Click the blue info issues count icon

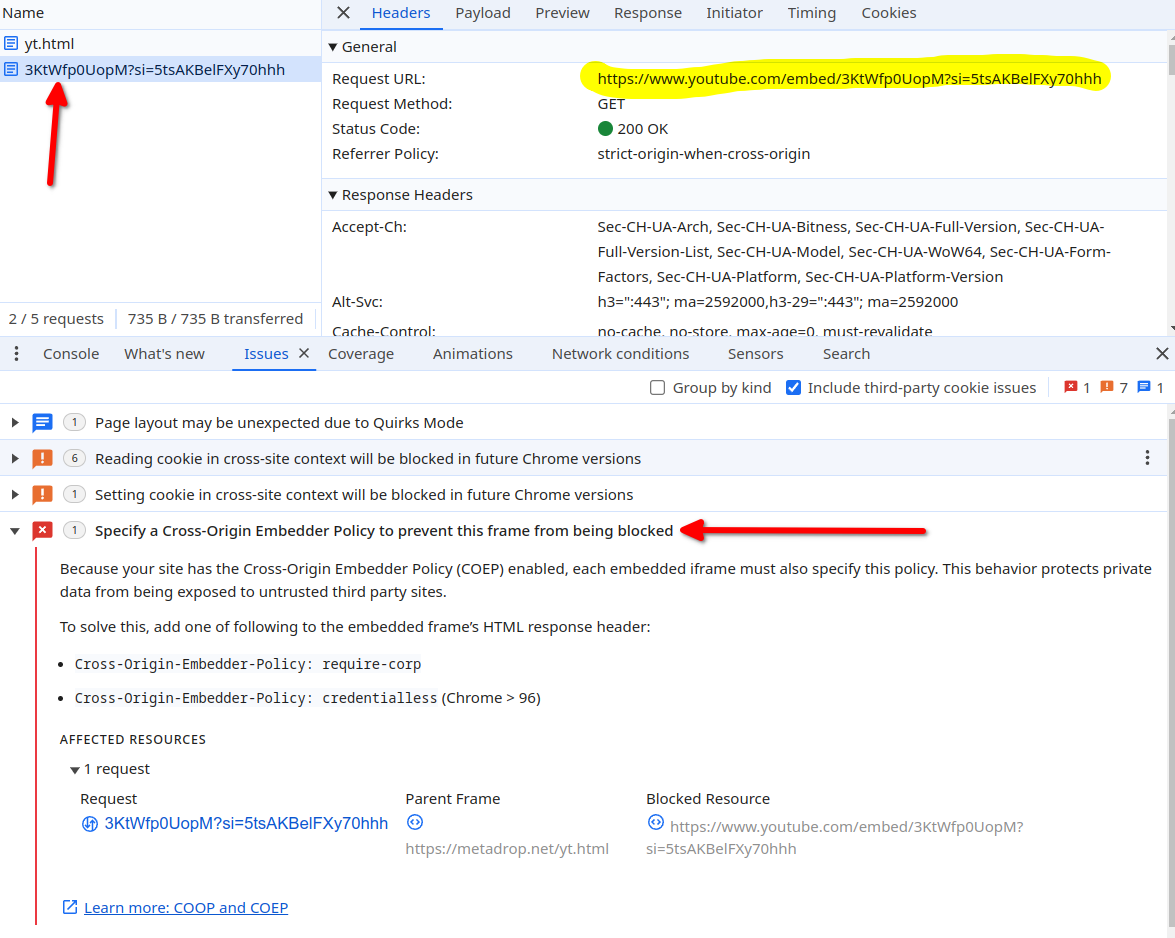coord(1144,387)
